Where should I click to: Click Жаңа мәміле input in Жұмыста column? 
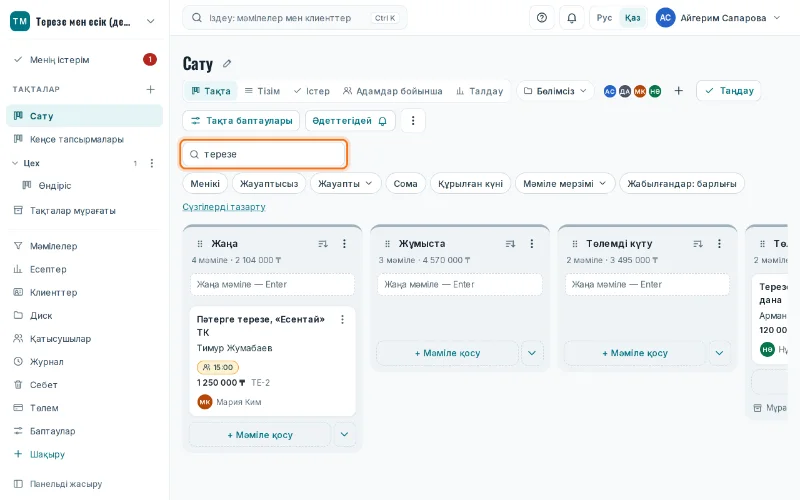460,285
